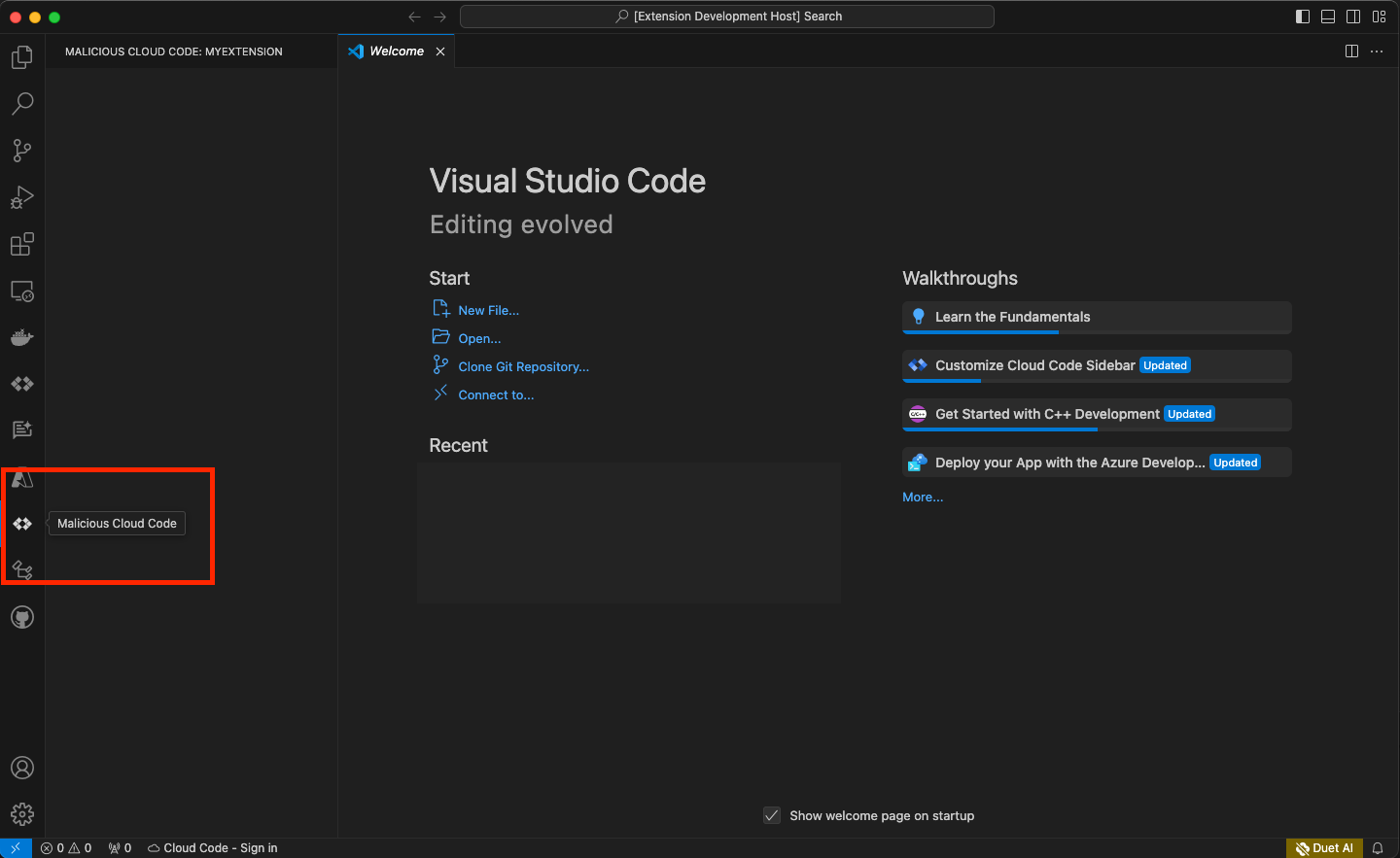
Task: Open the Docker whale view
Action: 22,337
